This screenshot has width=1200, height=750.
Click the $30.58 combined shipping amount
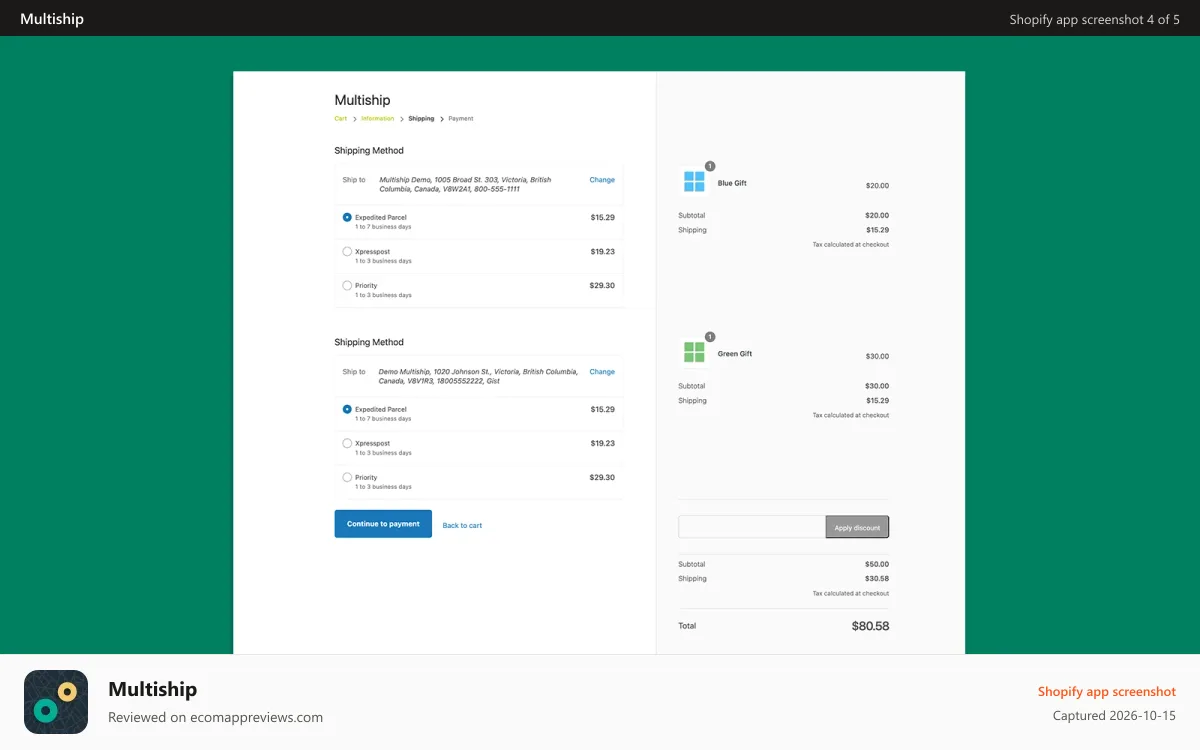(x=877, y=578)
